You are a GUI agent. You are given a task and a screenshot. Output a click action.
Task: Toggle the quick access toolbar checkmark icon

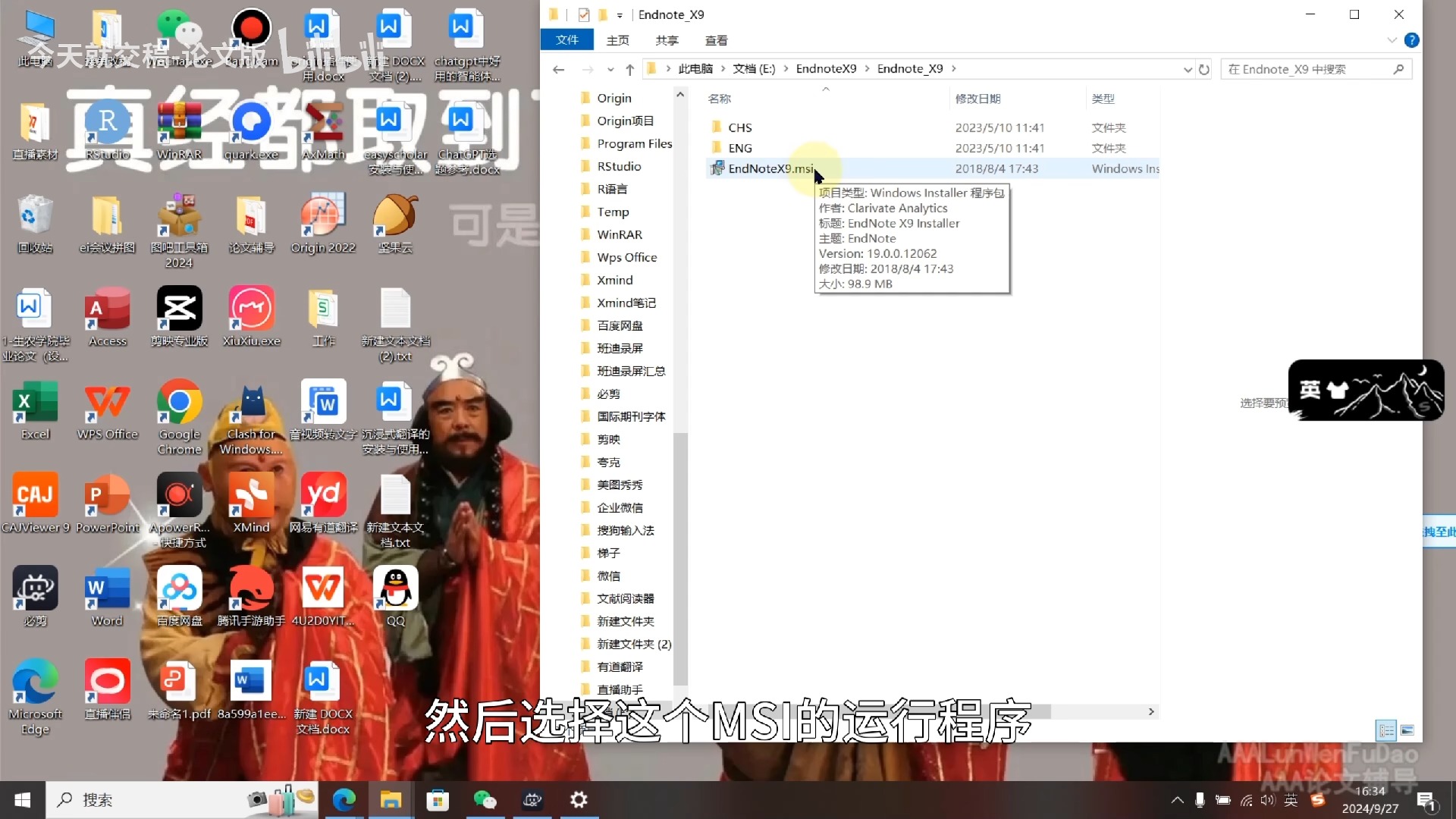click(584, 14)
